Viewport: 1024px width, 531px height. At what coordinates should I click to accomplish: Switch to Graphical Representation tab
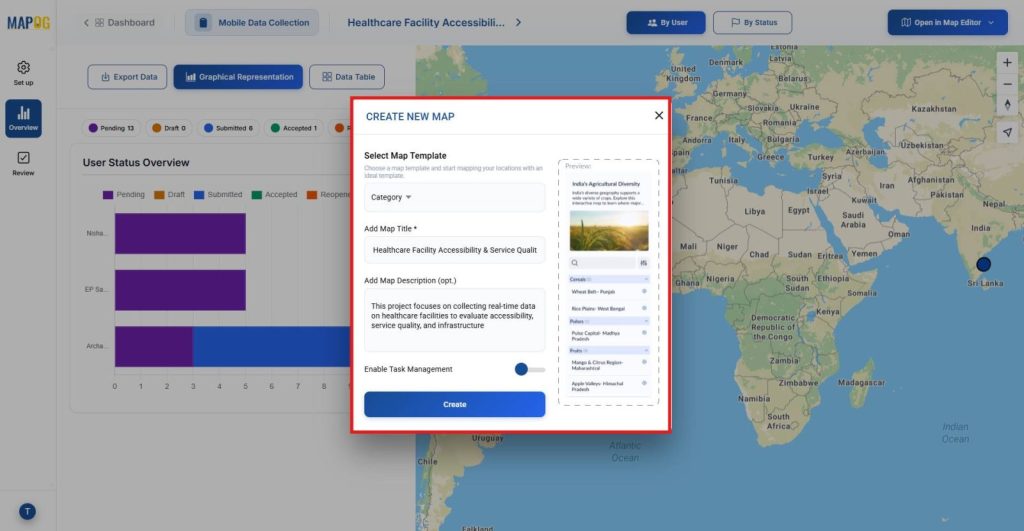(238, 77)
